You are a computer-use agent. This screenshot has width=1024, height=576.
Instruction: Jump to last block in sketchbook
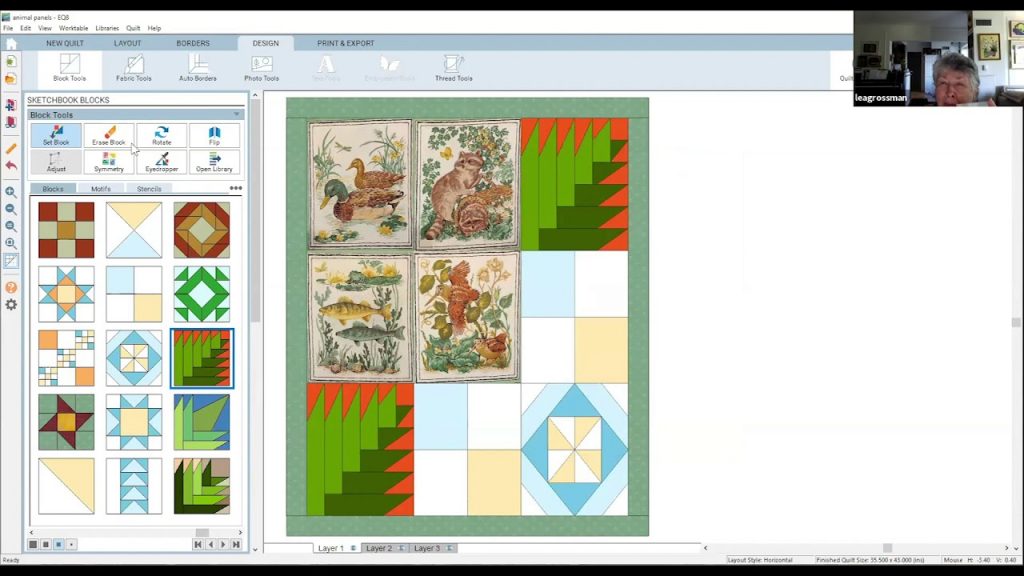click(236, 544)
